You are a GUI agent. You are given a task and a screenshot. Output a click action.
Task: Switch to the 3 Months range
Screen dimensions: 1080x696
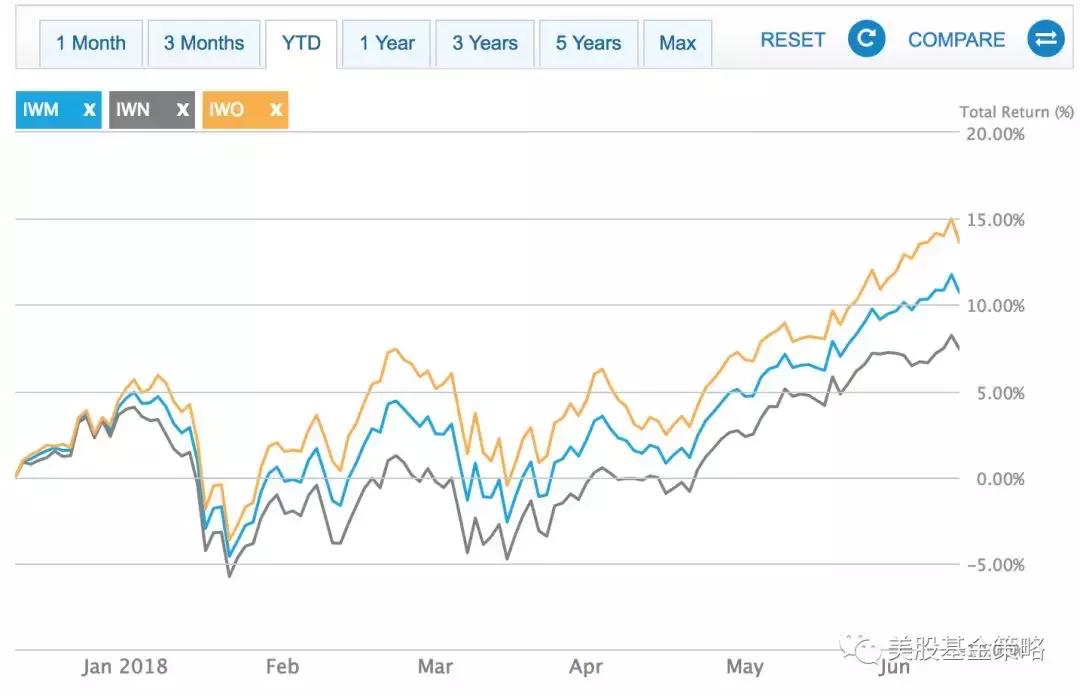(204, 43)
